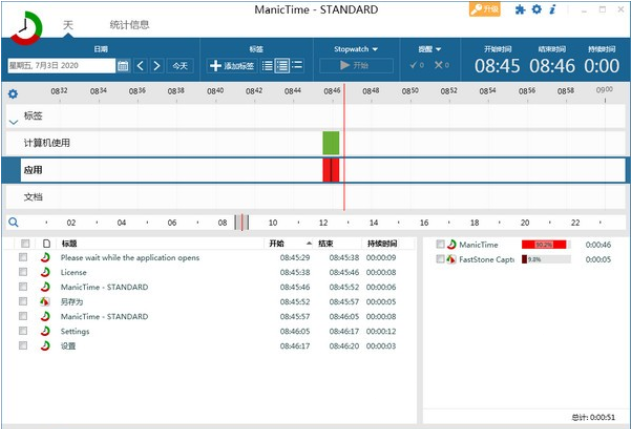
Task: Click the red application usage block
Action: pos(331,170)
